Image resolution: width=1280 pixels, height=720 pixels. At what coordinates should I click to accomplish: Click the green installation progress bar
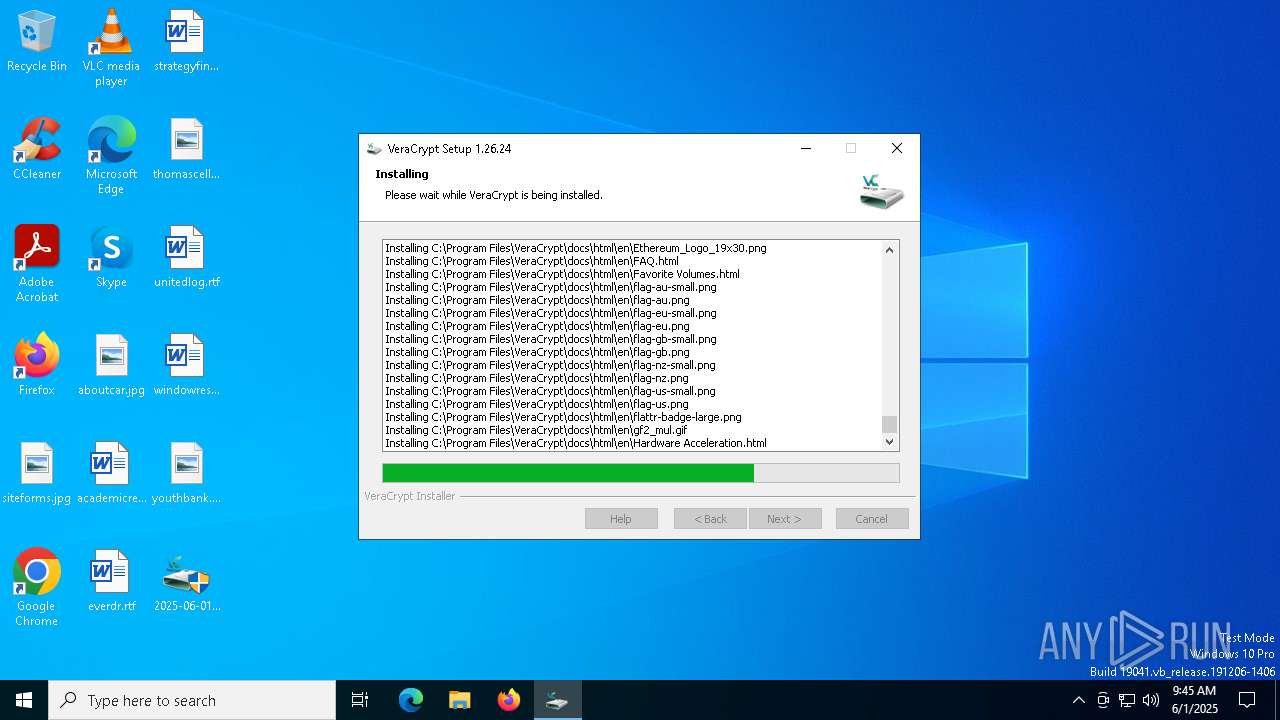click(x=568, y=473)
